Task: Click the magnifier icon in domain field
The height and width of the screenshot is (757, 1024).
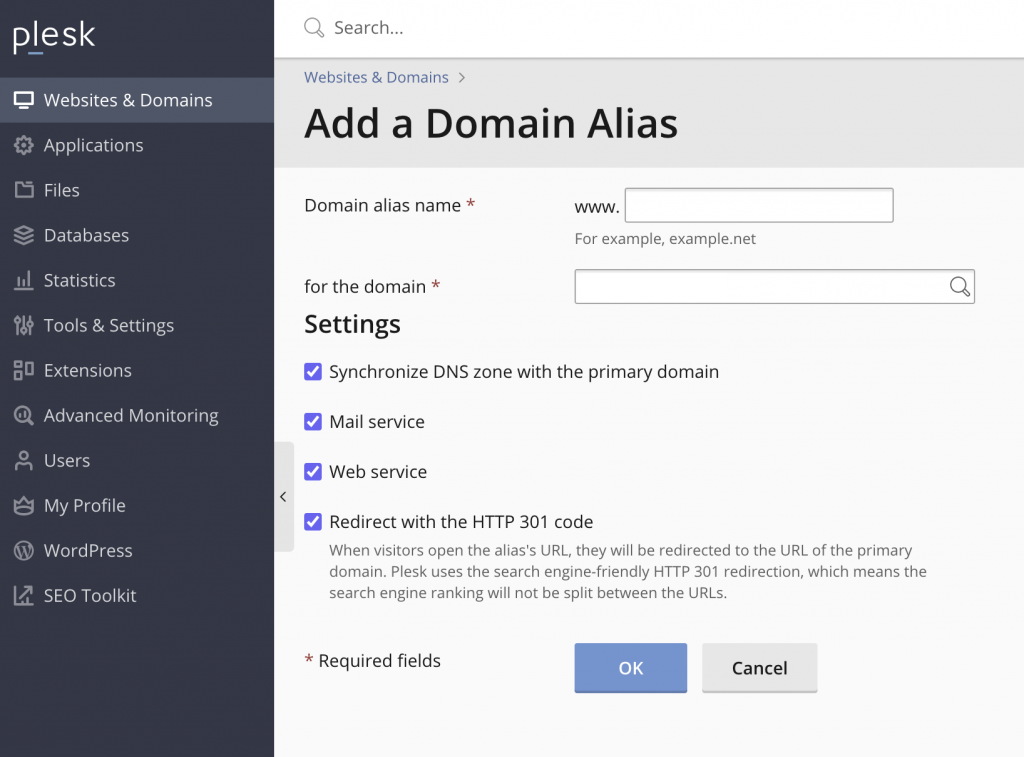Action: click(x=959, y=287)
